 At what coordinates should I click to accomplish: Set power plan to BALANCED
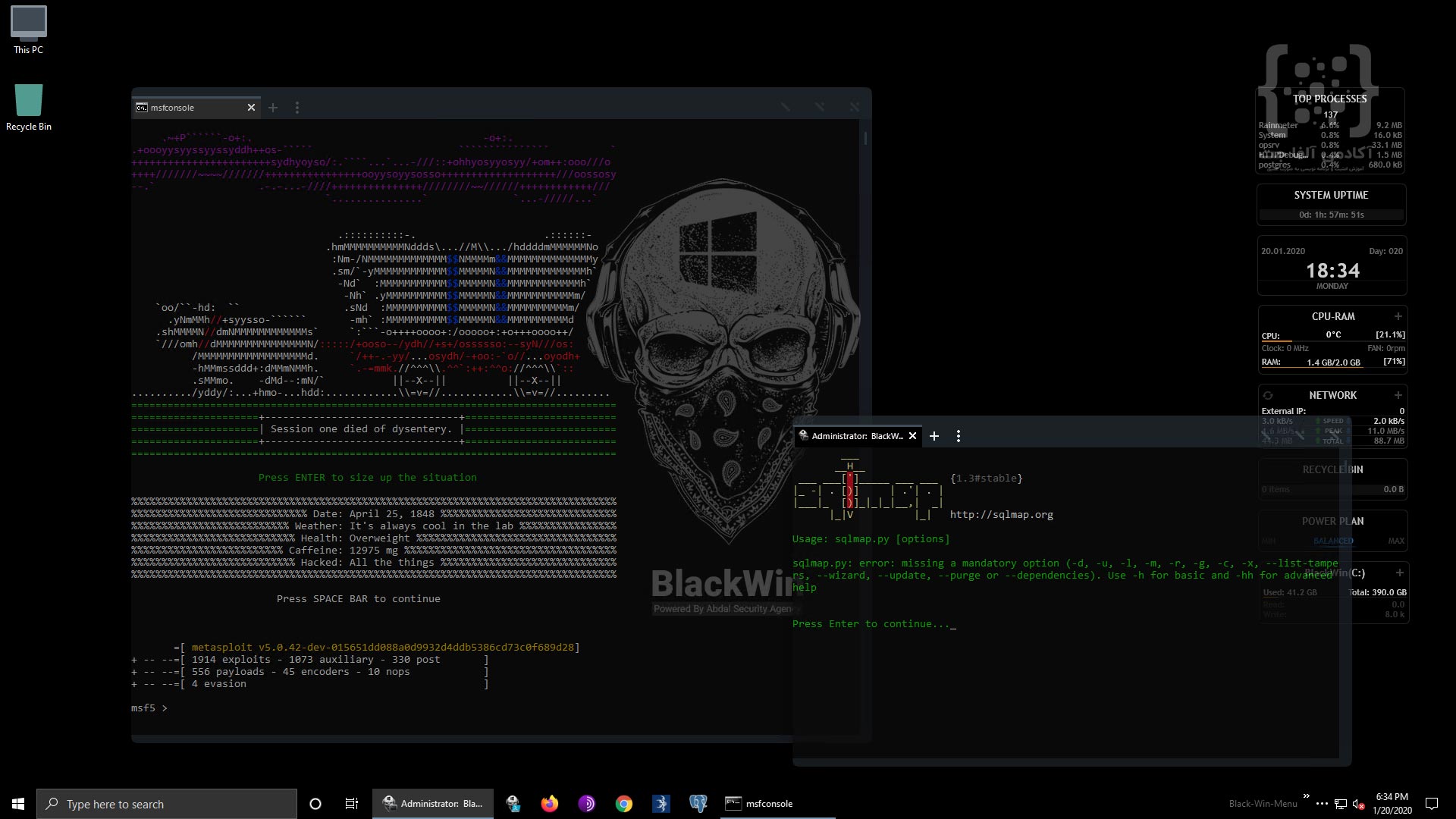[1333, 541]
